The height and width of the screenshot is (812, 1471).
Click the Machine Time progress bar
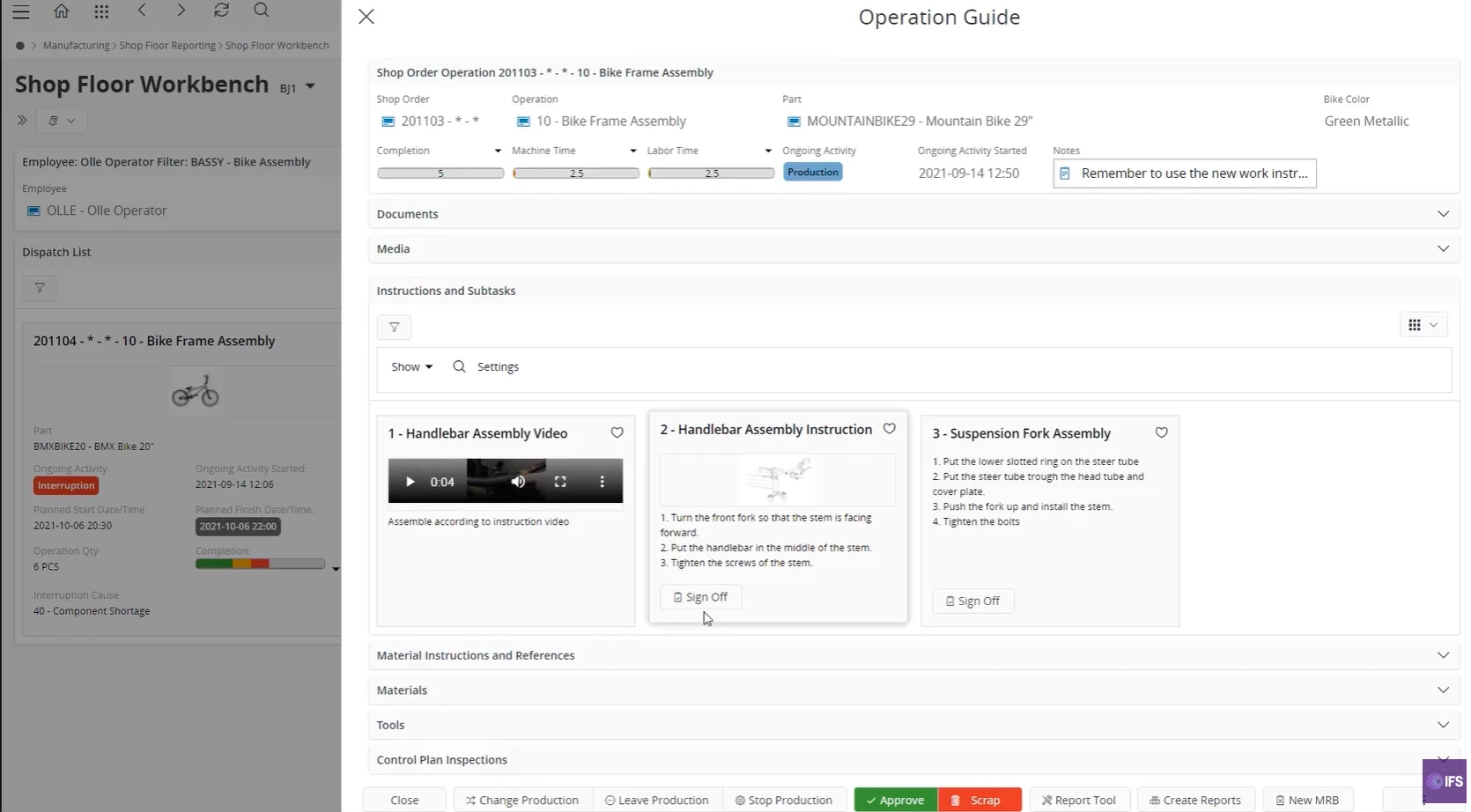576,173
